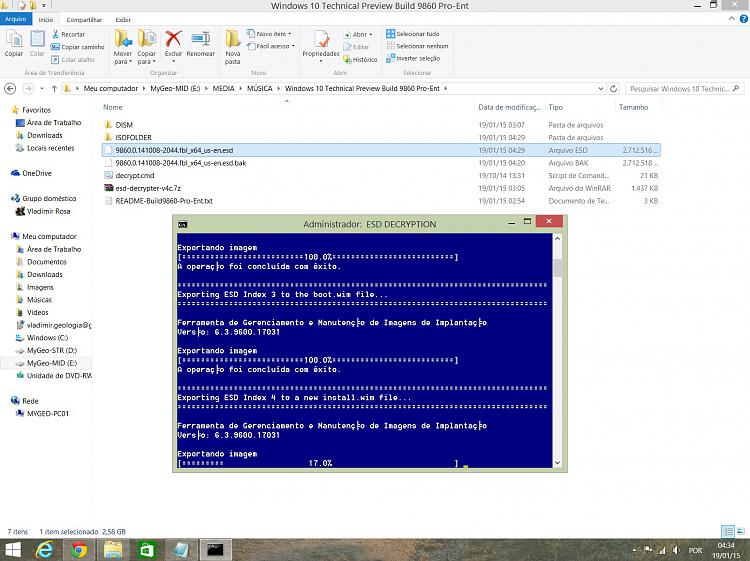The width and height of the screenshot is (750, 561).
Task: Click the Copiar ribbon icon
Action: point(13,43)
